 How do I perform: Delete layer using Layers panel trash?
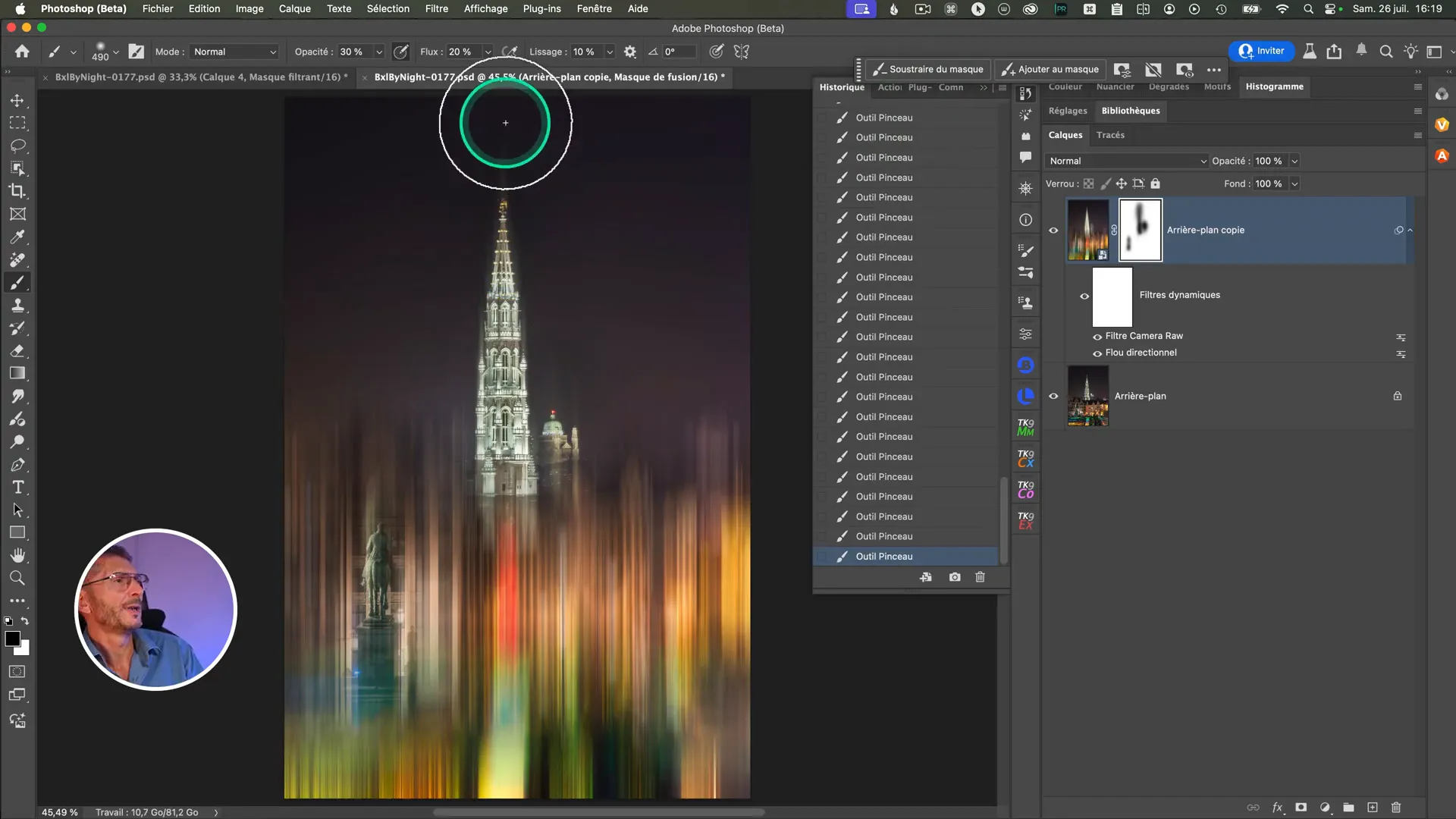click(1396, 808)
